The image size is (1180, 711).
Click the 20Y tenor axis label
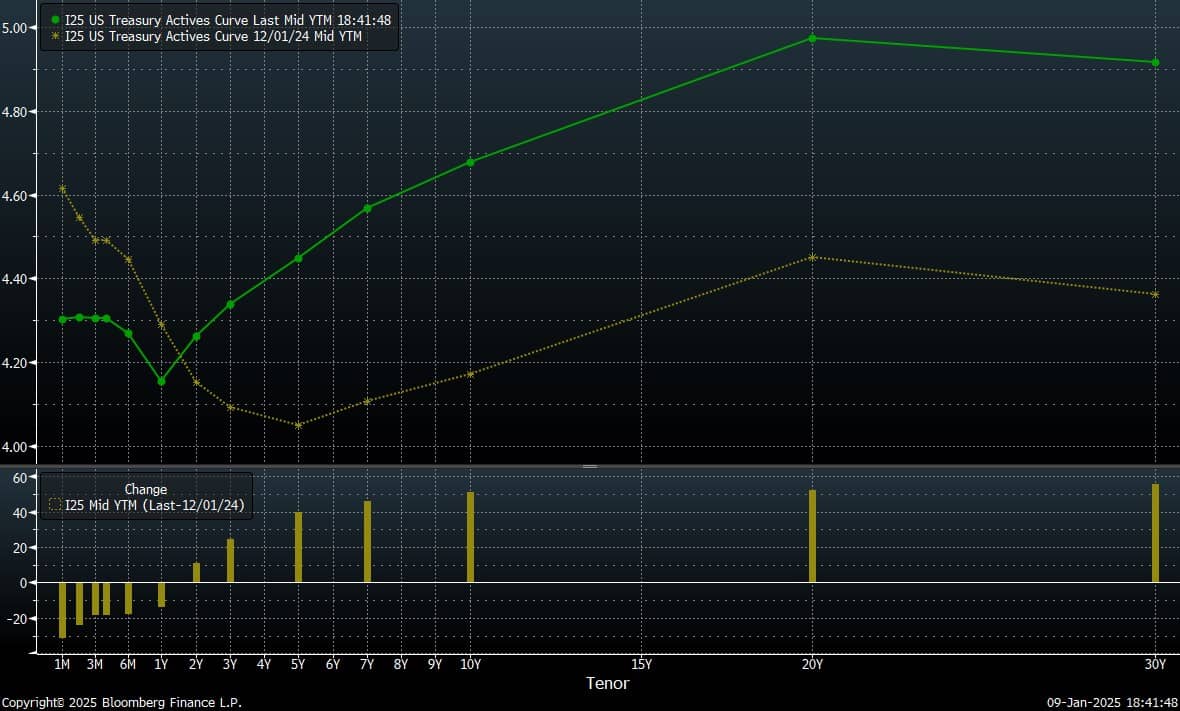tap(812, 664)
